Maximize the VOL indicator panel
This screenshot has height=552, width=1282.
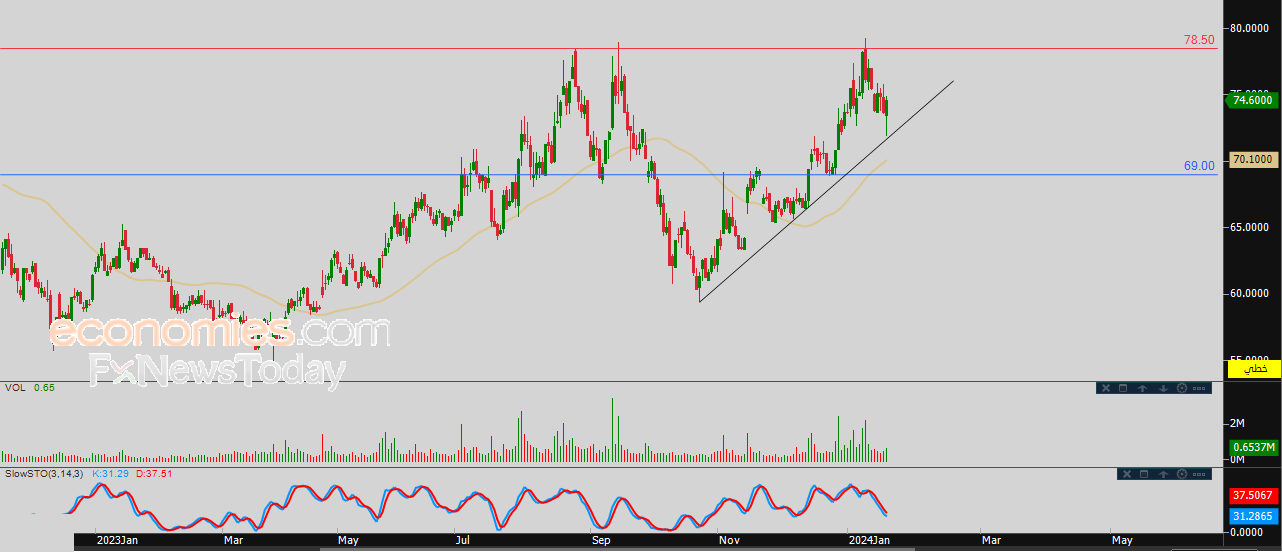[1123, 388]
